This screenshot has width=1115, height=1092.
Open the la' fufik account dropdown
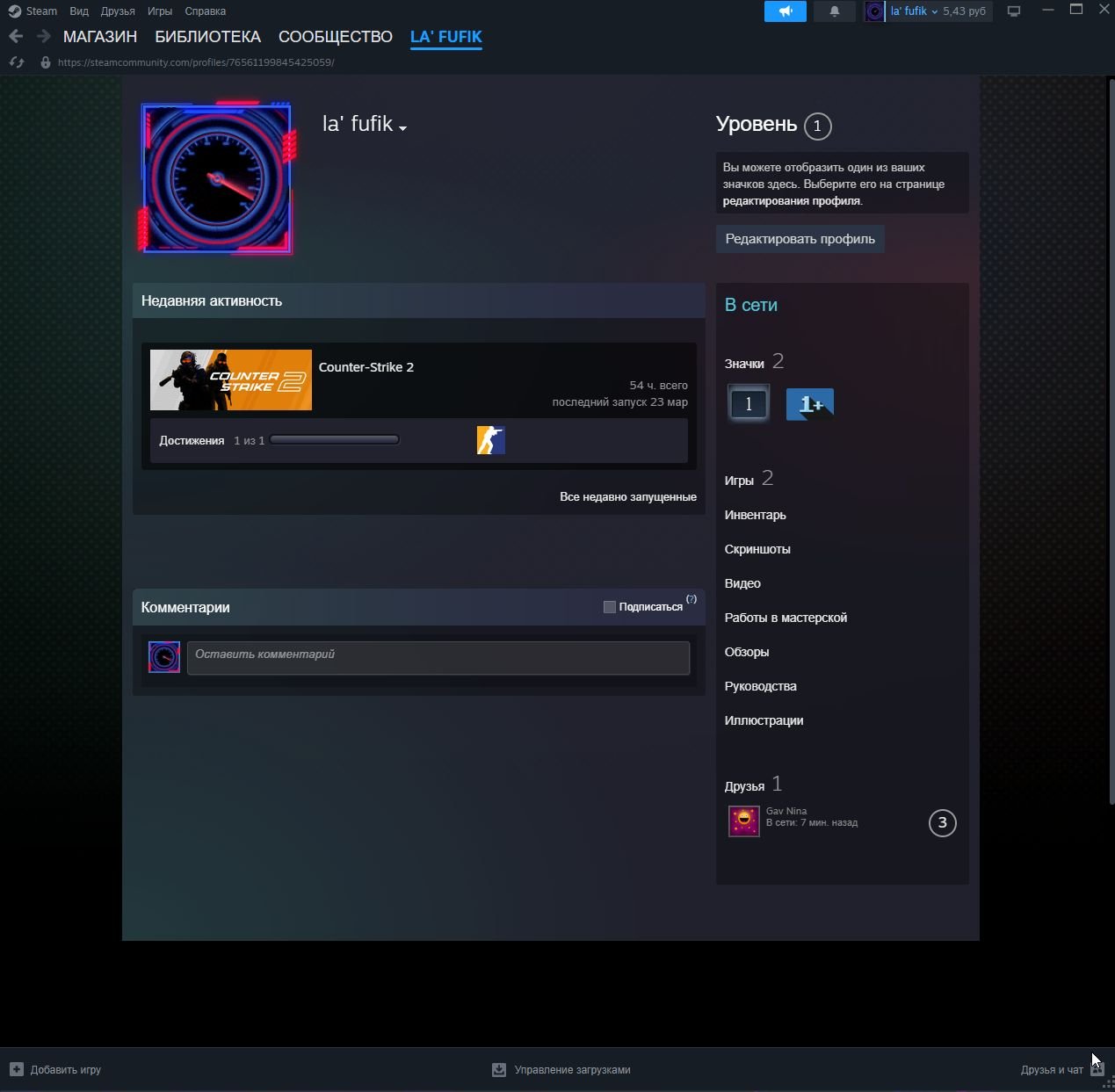coord(914,11)
